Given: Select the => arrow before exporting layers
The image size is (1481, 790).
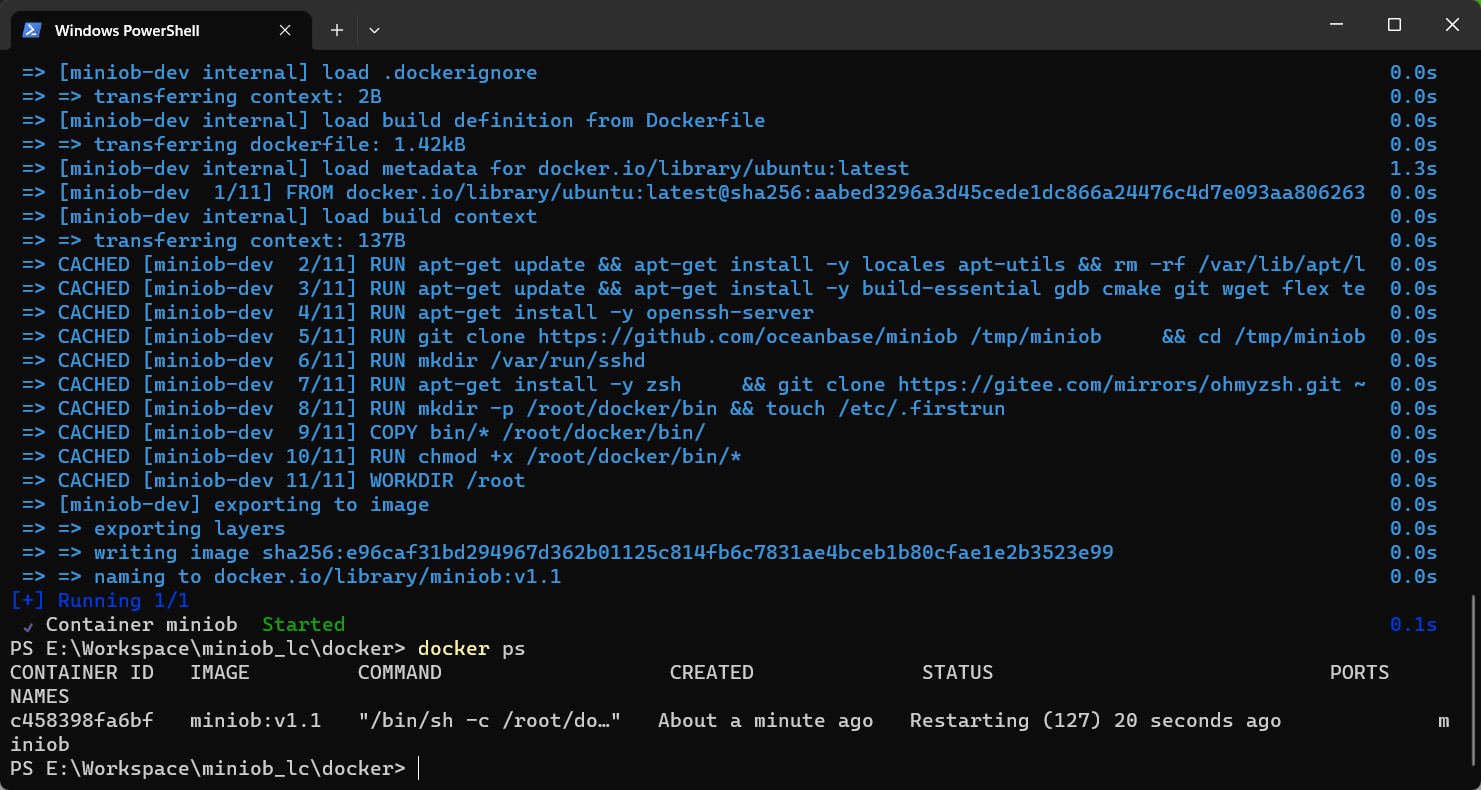Looking at the screenshot, I should coord(71,528).
